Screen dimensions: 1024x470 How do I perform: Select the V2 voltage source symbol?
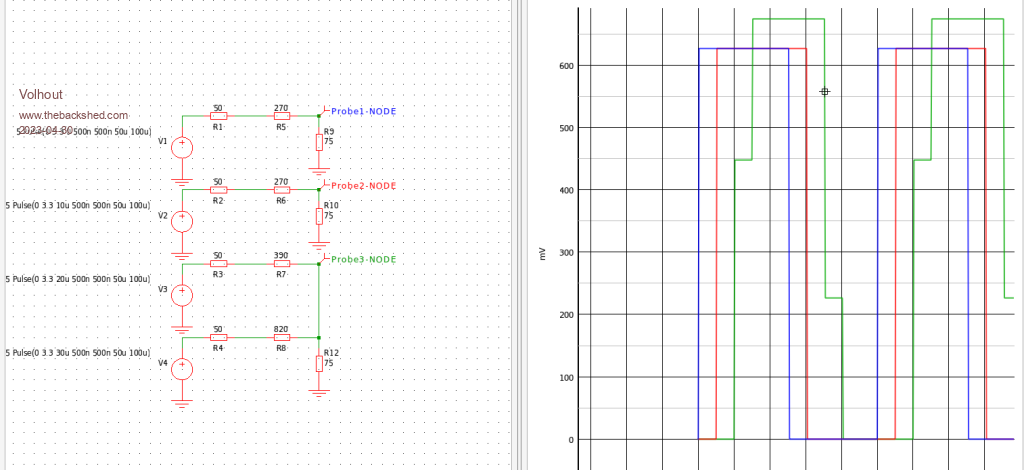point(182,221)
